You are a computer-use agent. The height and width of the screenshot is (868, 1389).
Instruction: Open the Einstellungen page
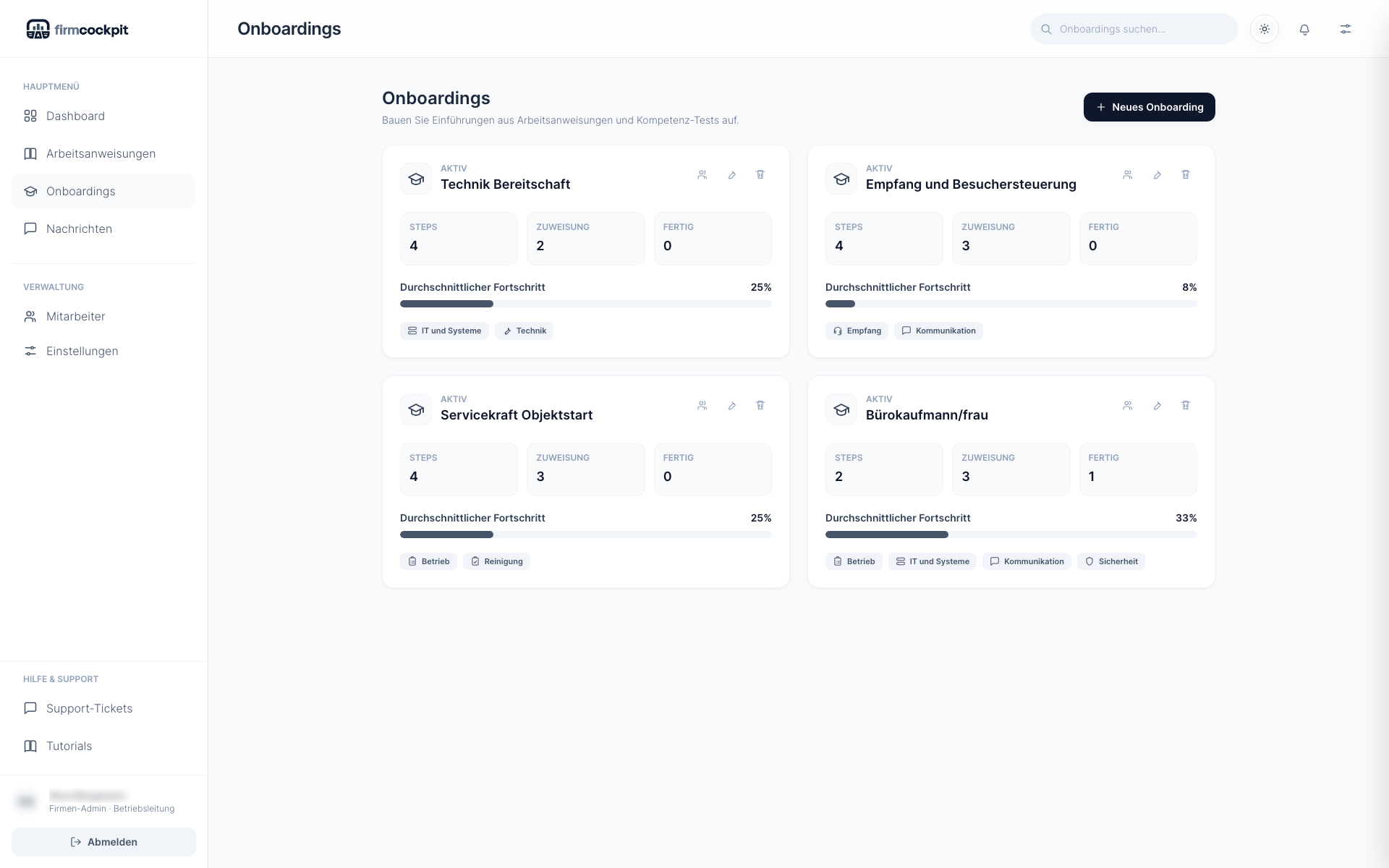click(82, 351)
